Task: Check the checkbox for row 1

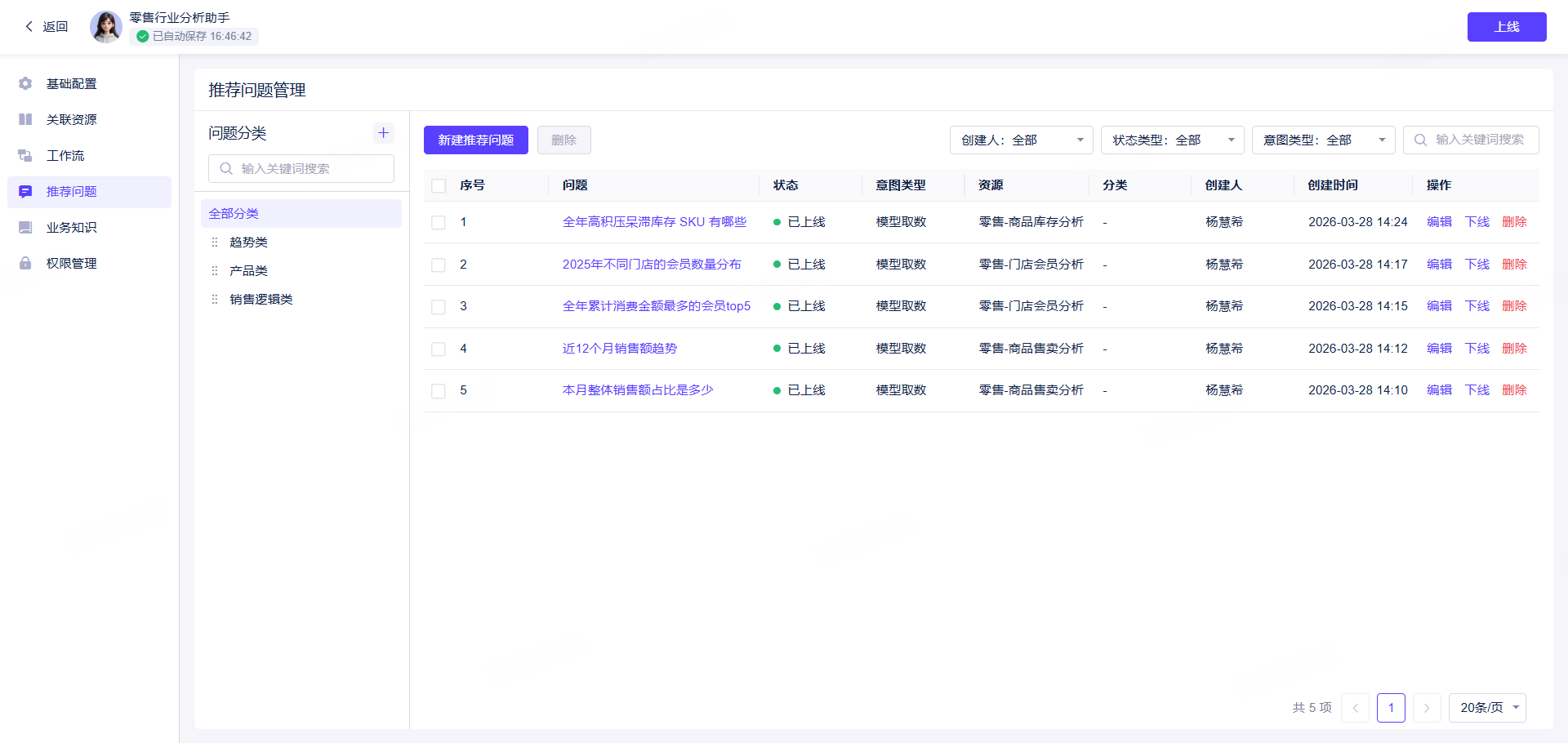Action: pyautogui.click(x=439, y=222)
